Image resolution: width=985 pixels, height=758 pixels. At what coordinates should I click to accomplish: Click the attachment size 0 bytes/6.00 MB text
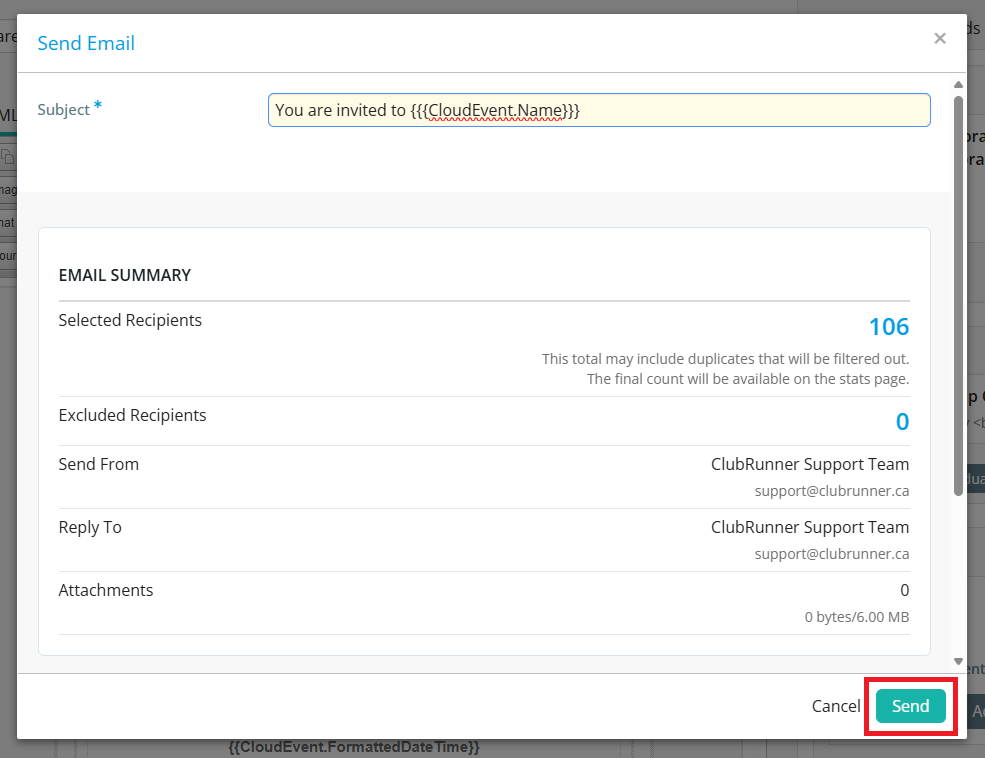[857, 617]
